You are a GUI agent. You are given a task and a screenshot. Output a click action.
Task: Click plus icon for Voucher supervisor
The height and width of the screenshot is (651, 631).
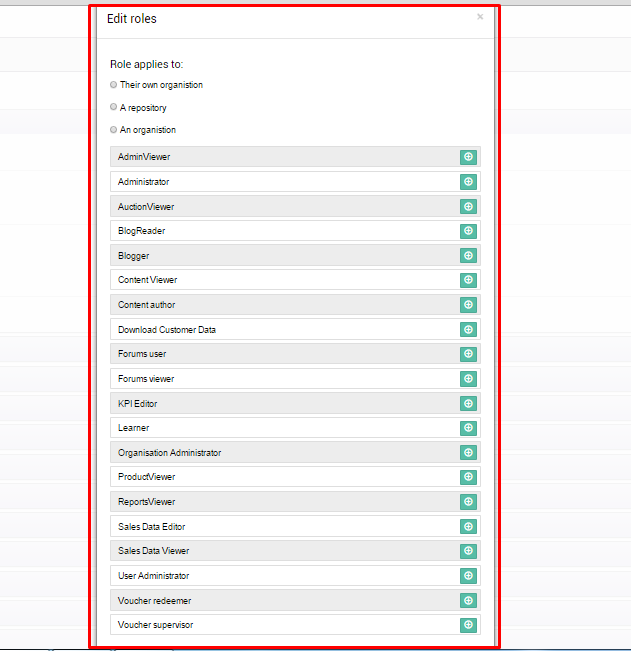[468, 625]
